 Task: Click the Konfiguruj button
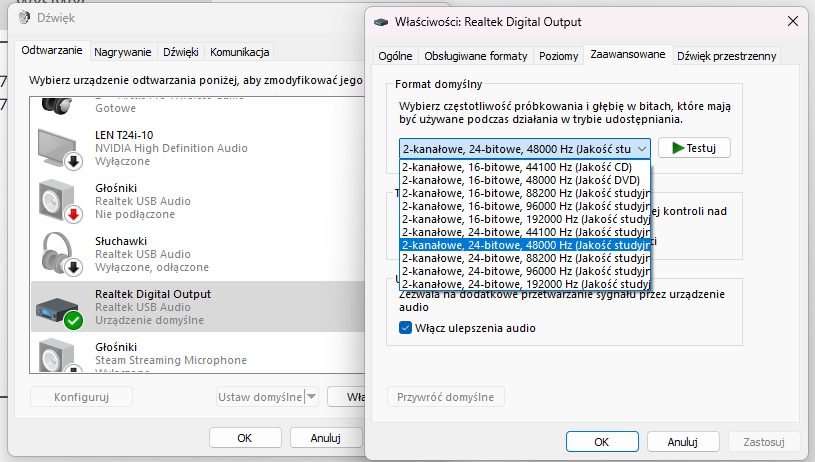82,397
